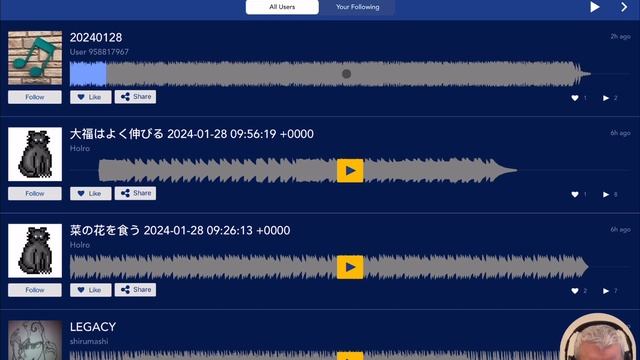Click the next chevron arrow in top bar
This screenshot has width=640, height=360.
coord(624,7)
